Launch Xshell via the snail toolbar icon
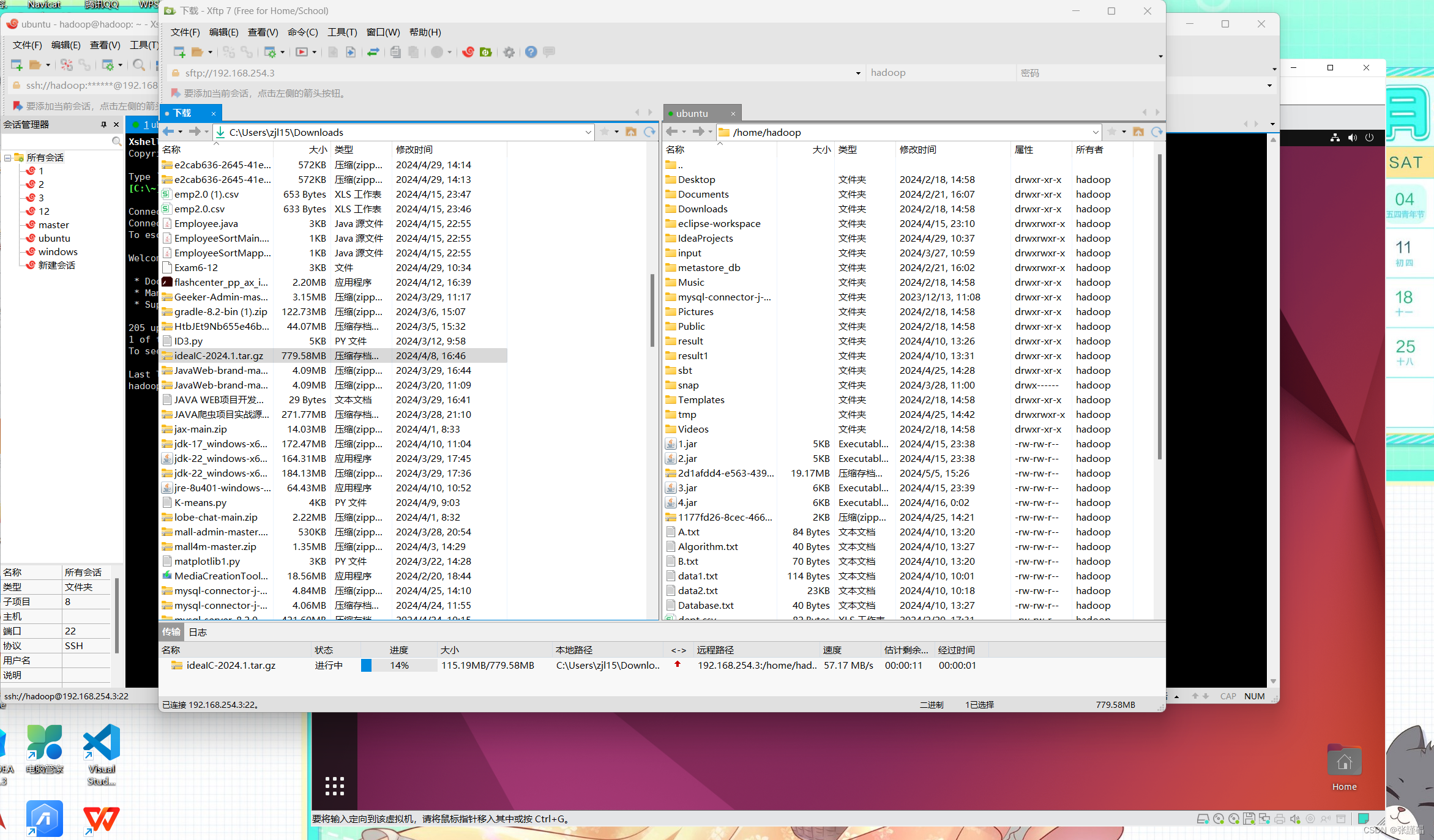Screen dimensions: 1434x840 coord(468,53)
